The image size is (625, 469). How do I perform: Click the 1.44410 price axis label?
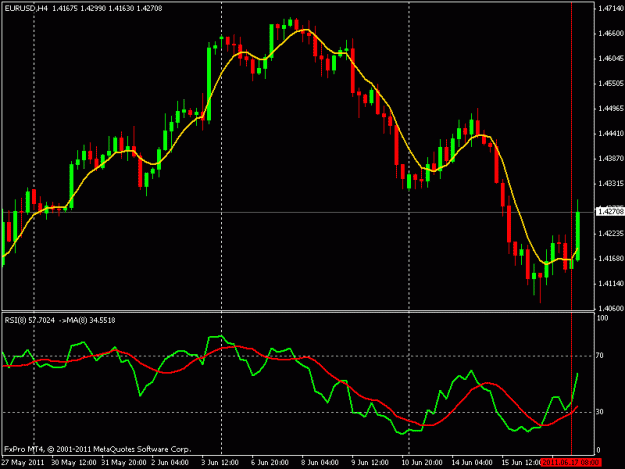click(611, 133)
